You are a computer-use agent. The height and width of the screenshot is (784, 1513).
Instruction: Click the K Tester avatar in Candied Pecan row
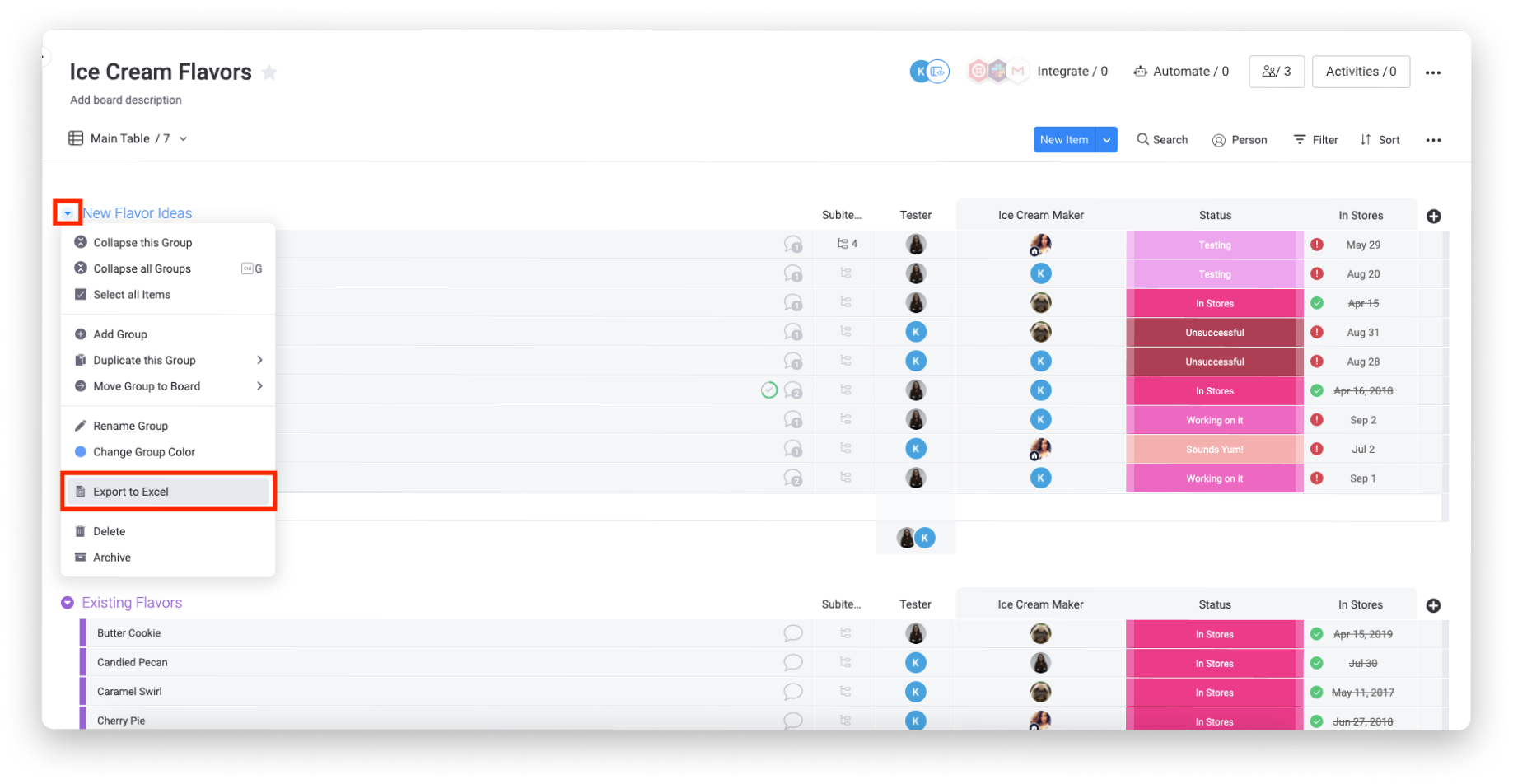915,662
